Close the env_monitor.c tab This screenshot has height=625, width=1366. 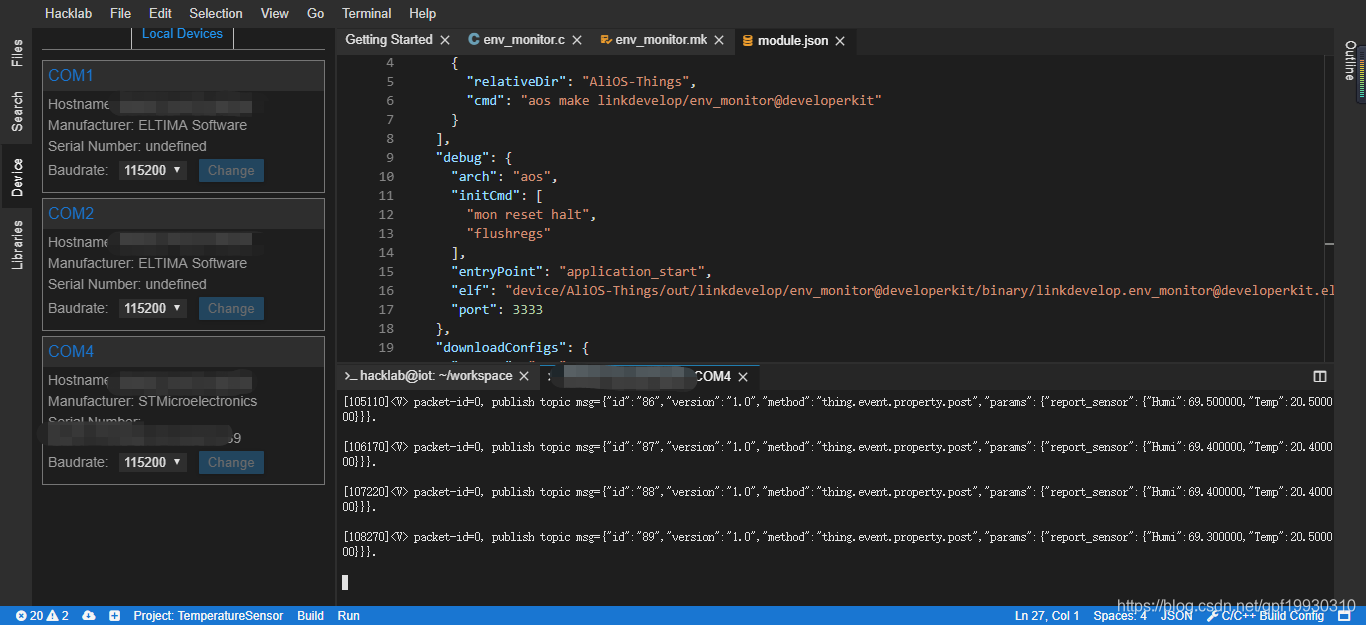point(576,40)
